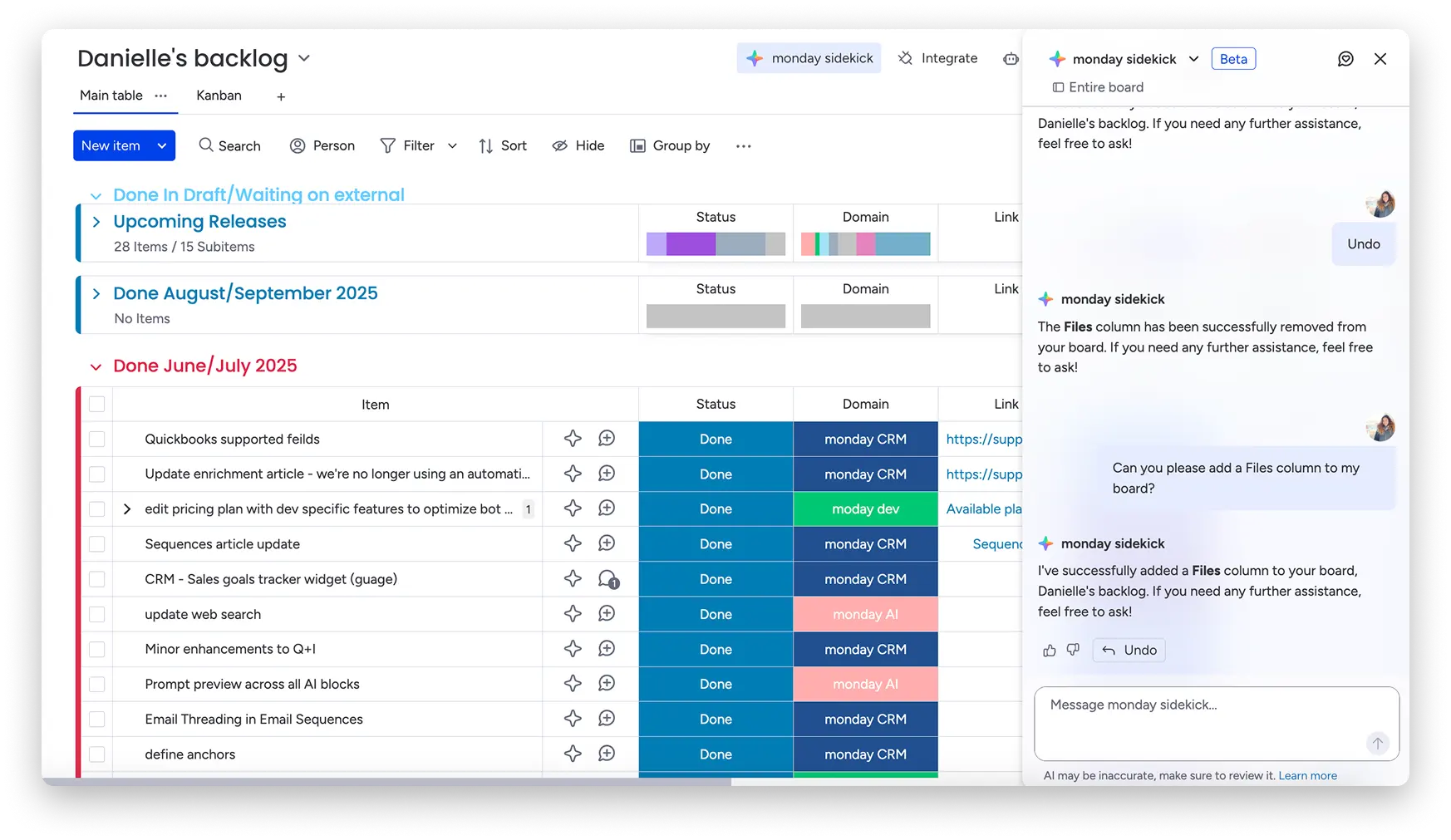Screen dimensions: 1451x840
Task: Open the New item dropdown arrow
Action: [x=162, y=145]
